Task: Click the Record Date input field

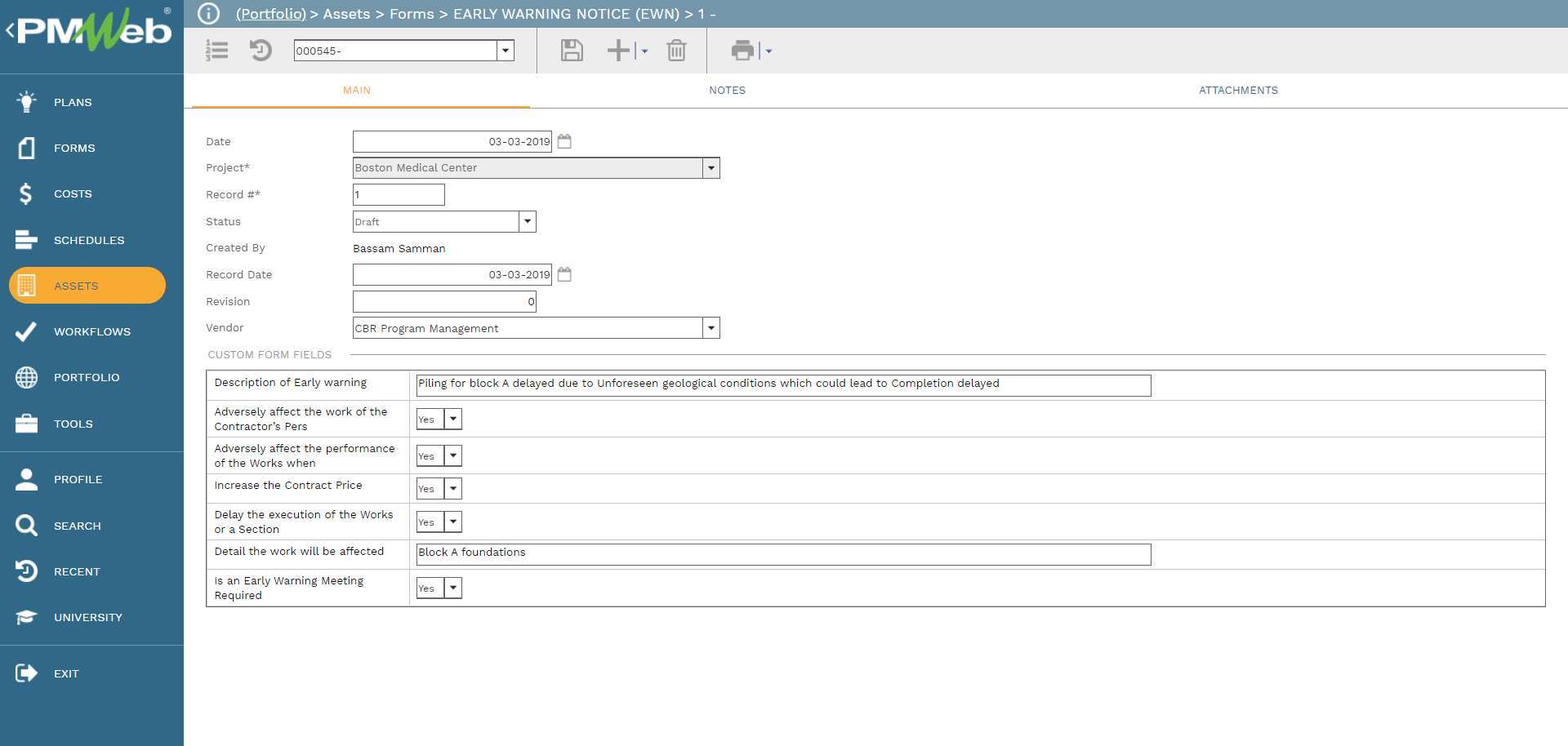Action: pos(452,274)
